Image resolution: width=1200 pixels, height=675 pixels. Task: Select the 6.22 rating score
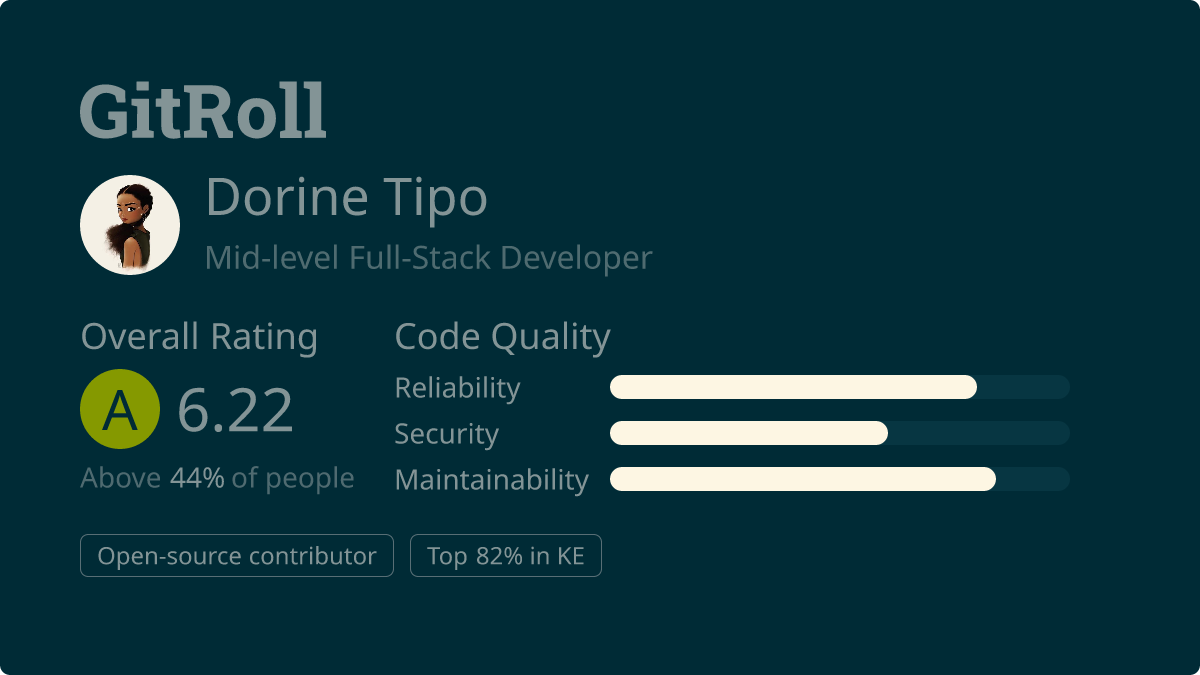(x=236, y=410)
